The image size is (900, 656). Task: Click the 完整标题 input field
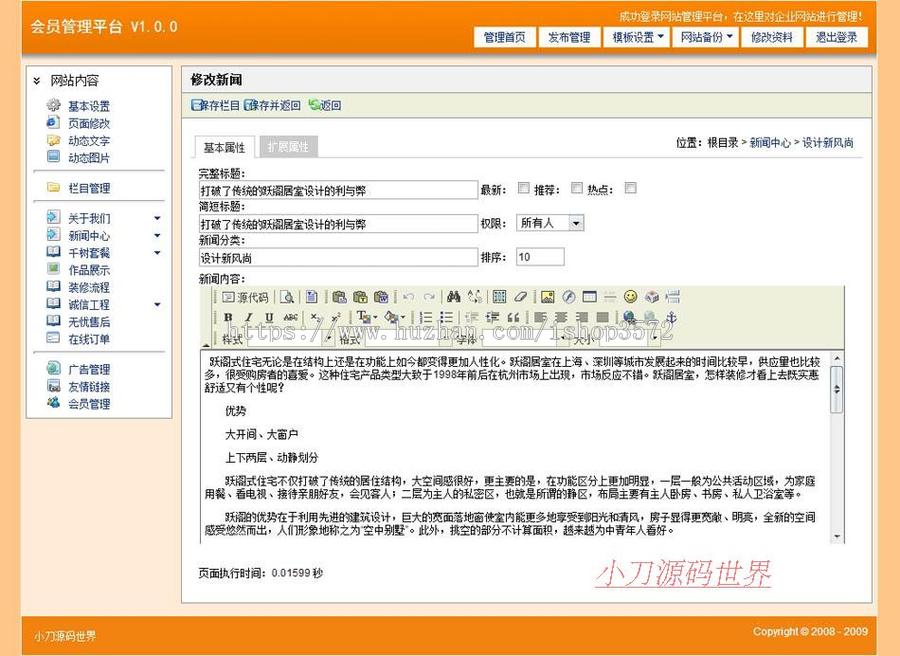pos(338,190)
